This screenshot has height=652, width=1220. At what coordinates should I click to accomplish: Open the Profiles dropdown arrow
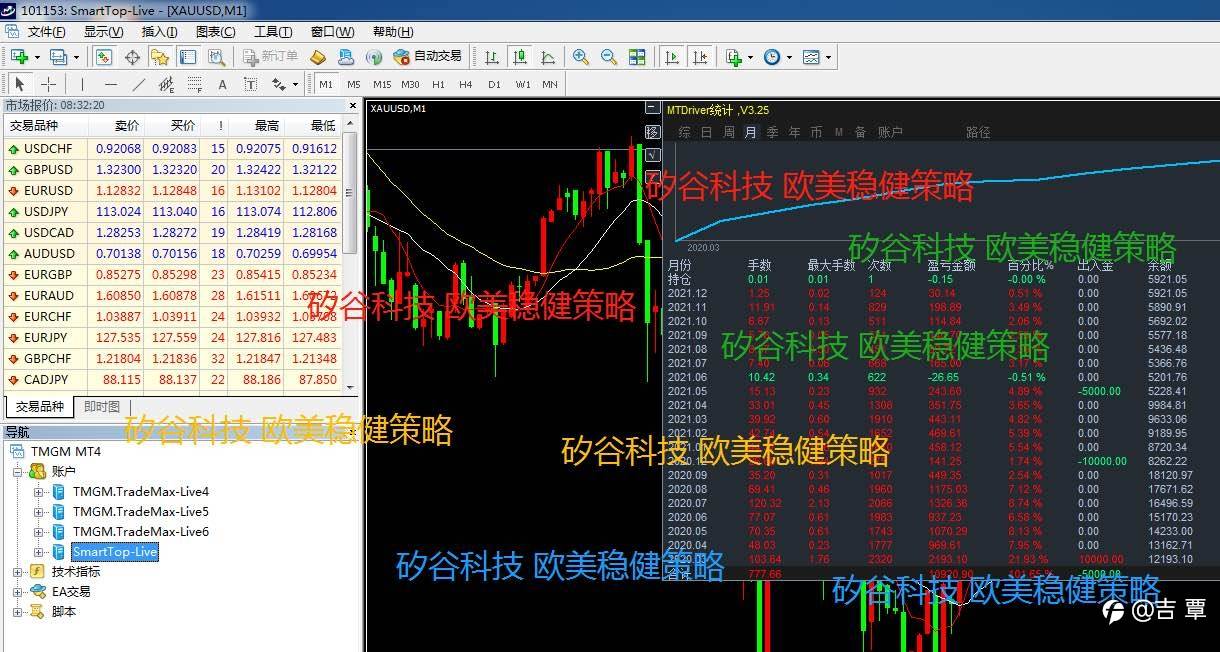75,58
